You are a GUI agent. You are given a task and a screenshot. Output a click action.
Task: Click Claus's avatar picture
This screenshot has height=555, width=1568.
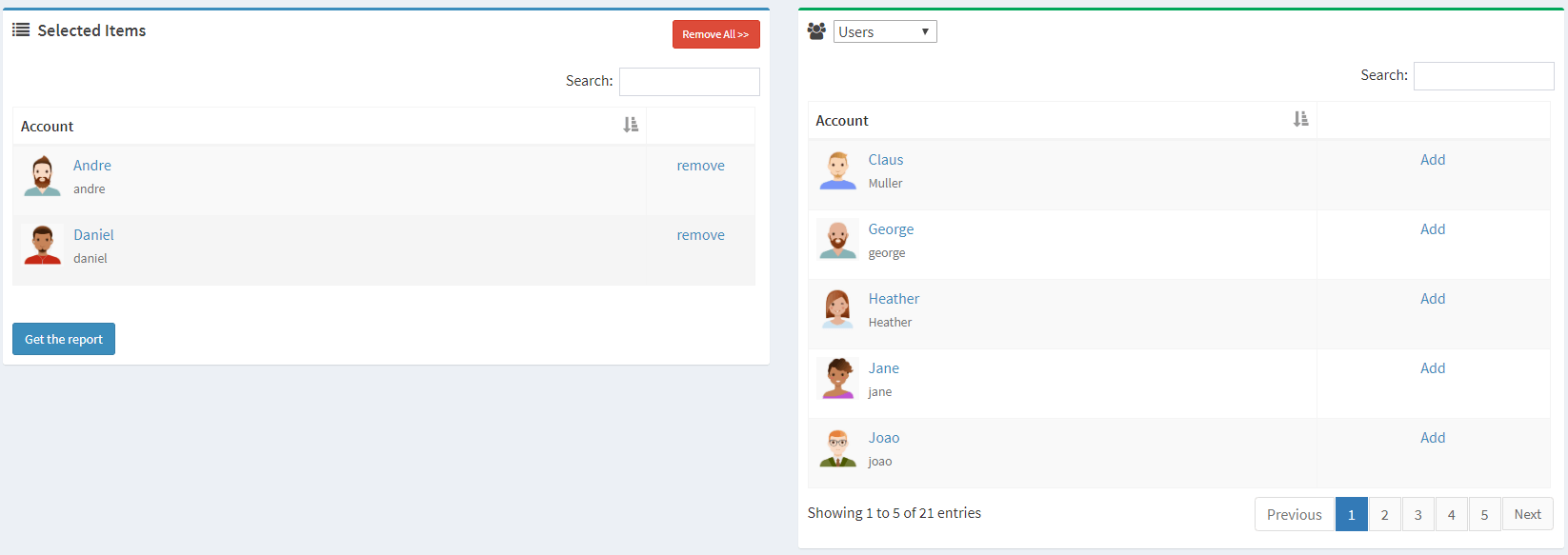tap(837, 170)
